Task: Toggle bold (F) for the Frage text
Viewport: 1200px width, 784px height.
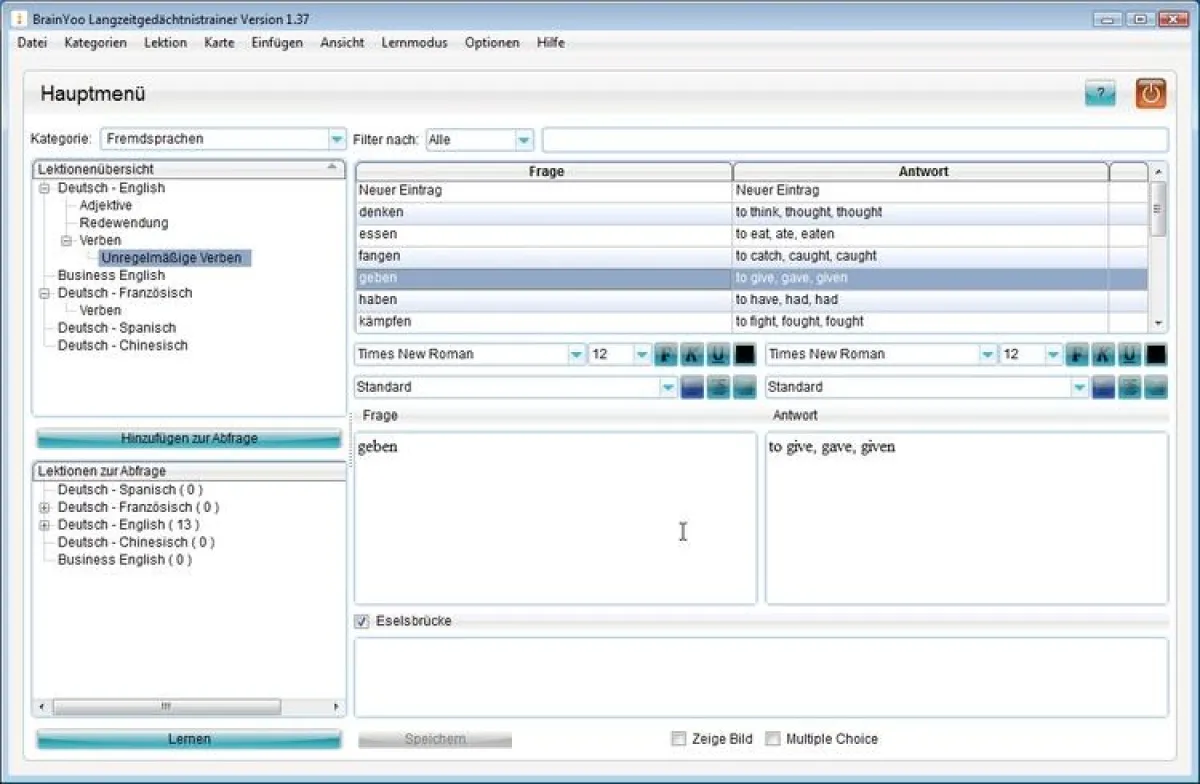Action: tap(666, 354)
